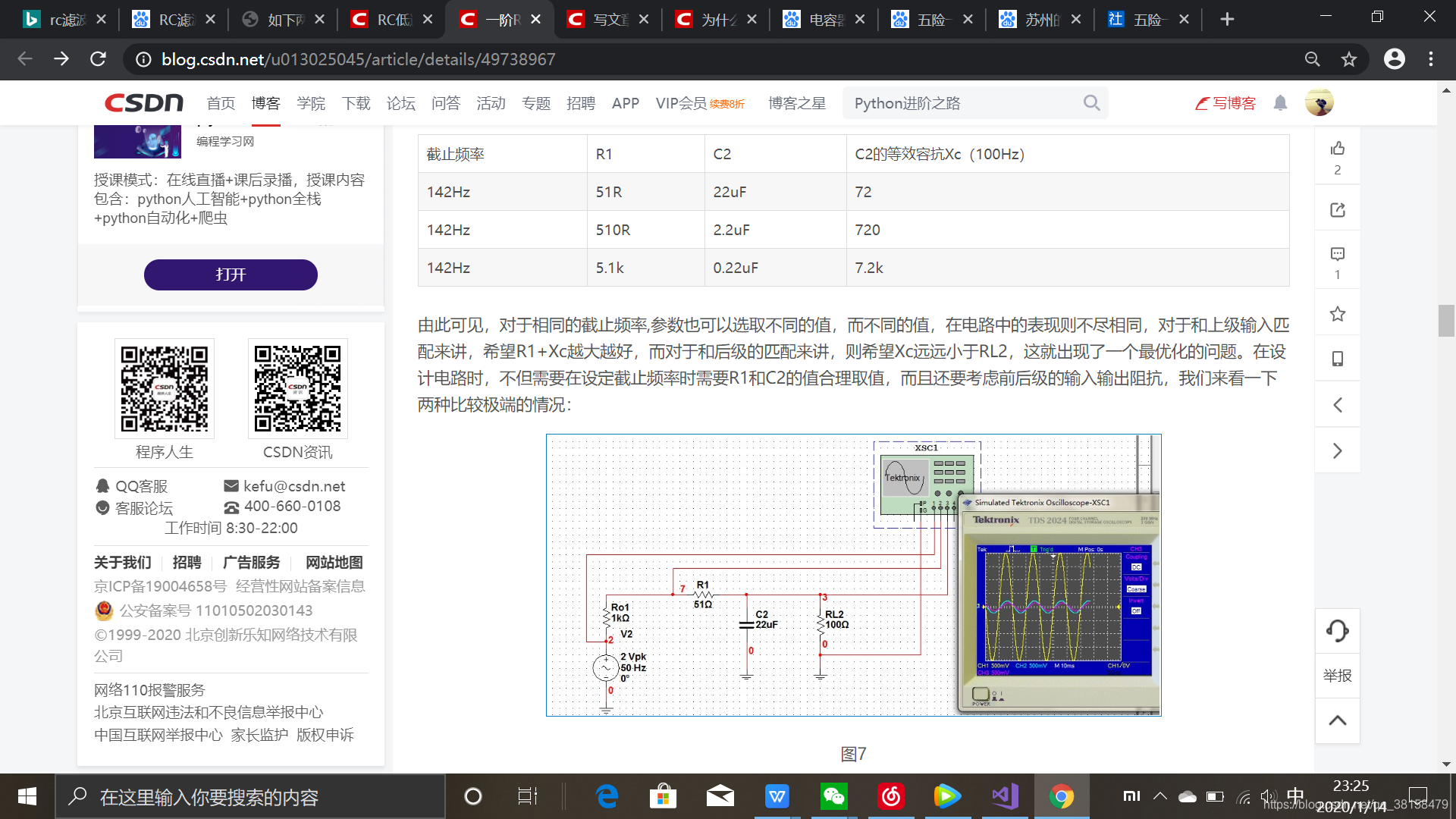
Task: Open article comments via sidebar comment icon
Action: pyautogui.click(x=1337, y=255)
